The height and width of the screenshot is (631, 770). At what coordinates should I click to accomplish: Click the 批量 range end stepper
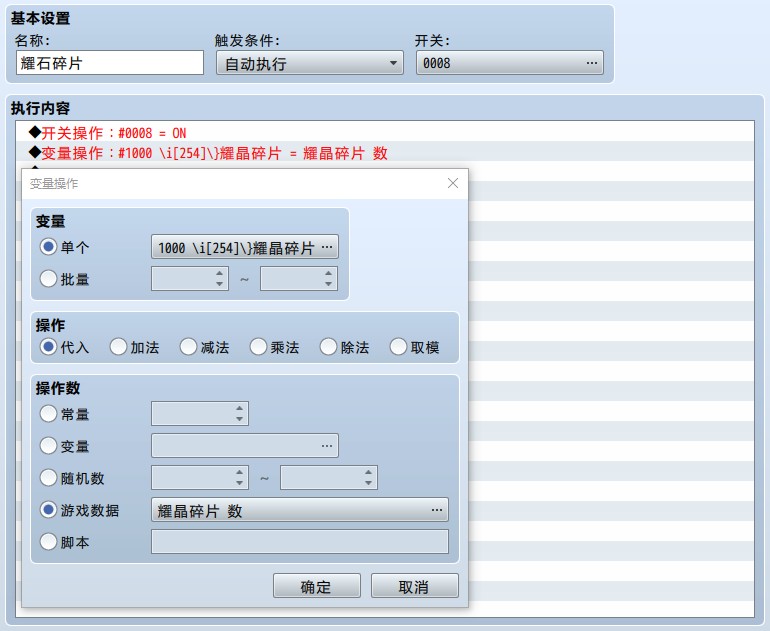pyautogui.click(x=299, y=278)
